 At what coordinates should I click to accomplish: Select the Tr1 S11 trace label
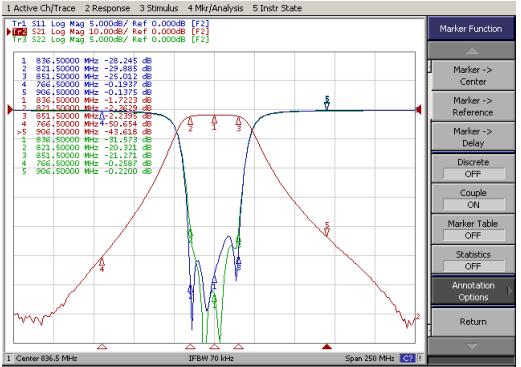111,24
